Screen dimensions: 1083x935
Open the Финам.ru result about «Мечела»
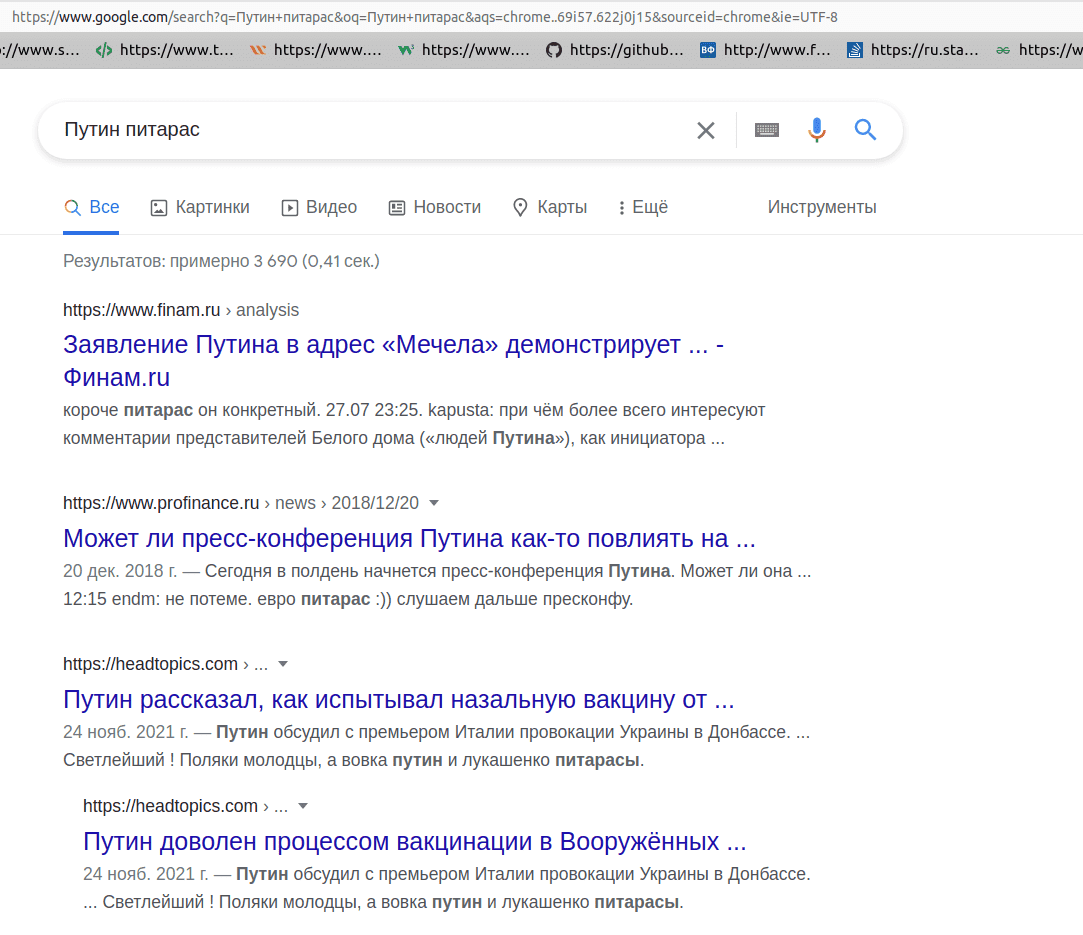coord(392,345)
